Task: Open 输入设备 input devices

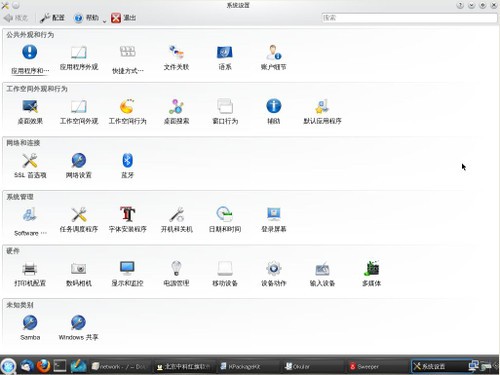Action: pyautogui.click(x=322, y=274)
